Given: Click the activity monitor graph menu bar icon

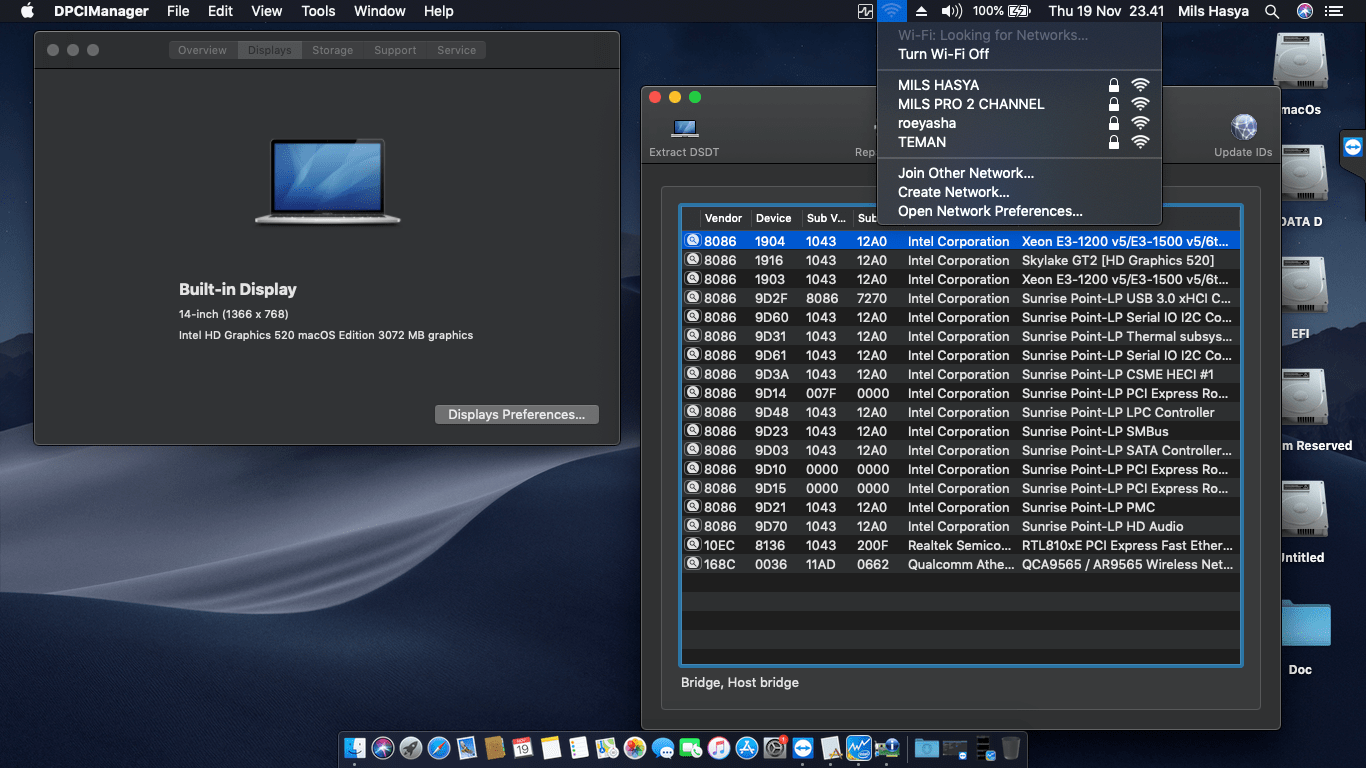Looking at the screenshot, I should (x=865, y=11).
